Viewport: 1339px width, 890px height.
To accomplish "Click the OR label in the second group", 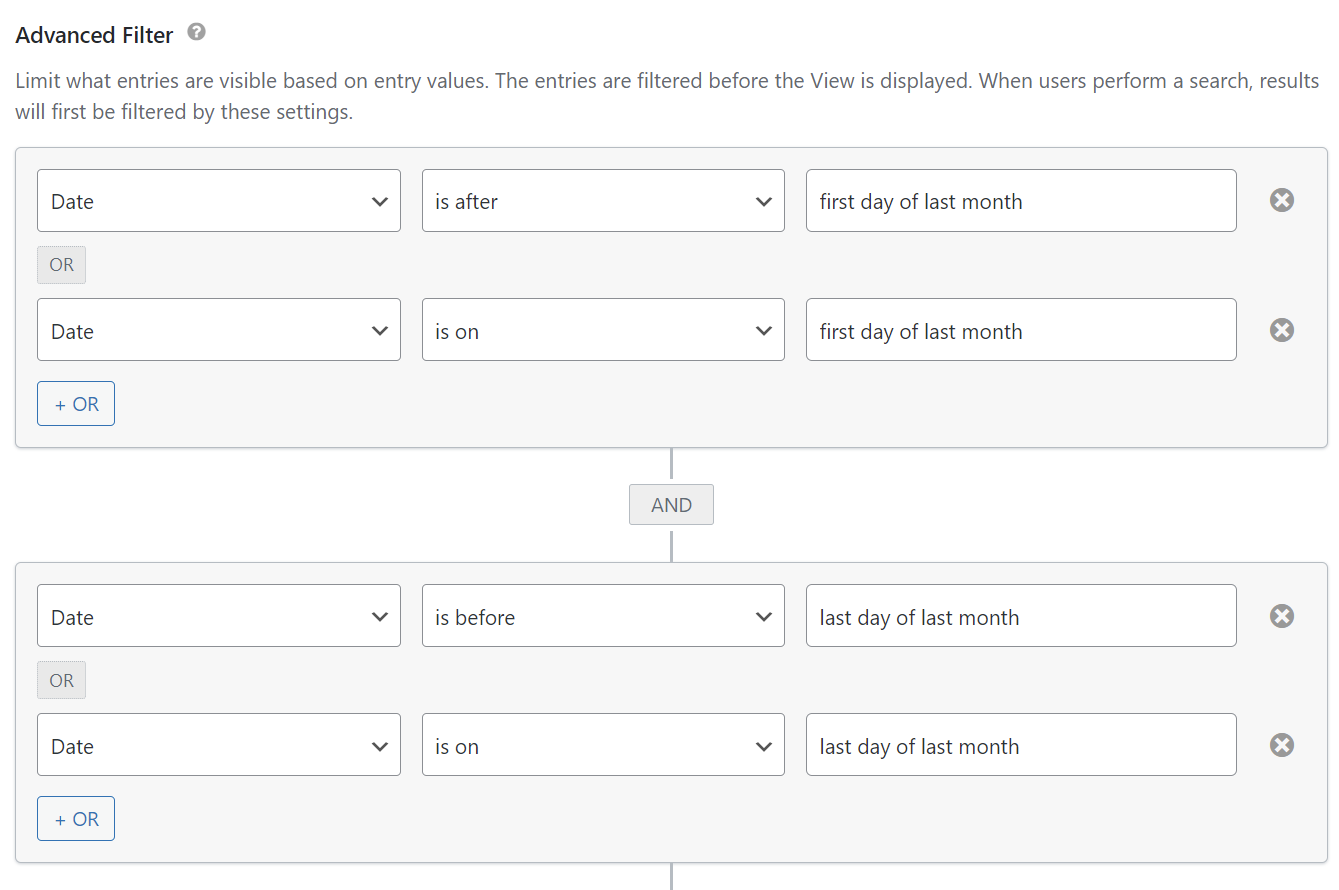I will (62, 680).
